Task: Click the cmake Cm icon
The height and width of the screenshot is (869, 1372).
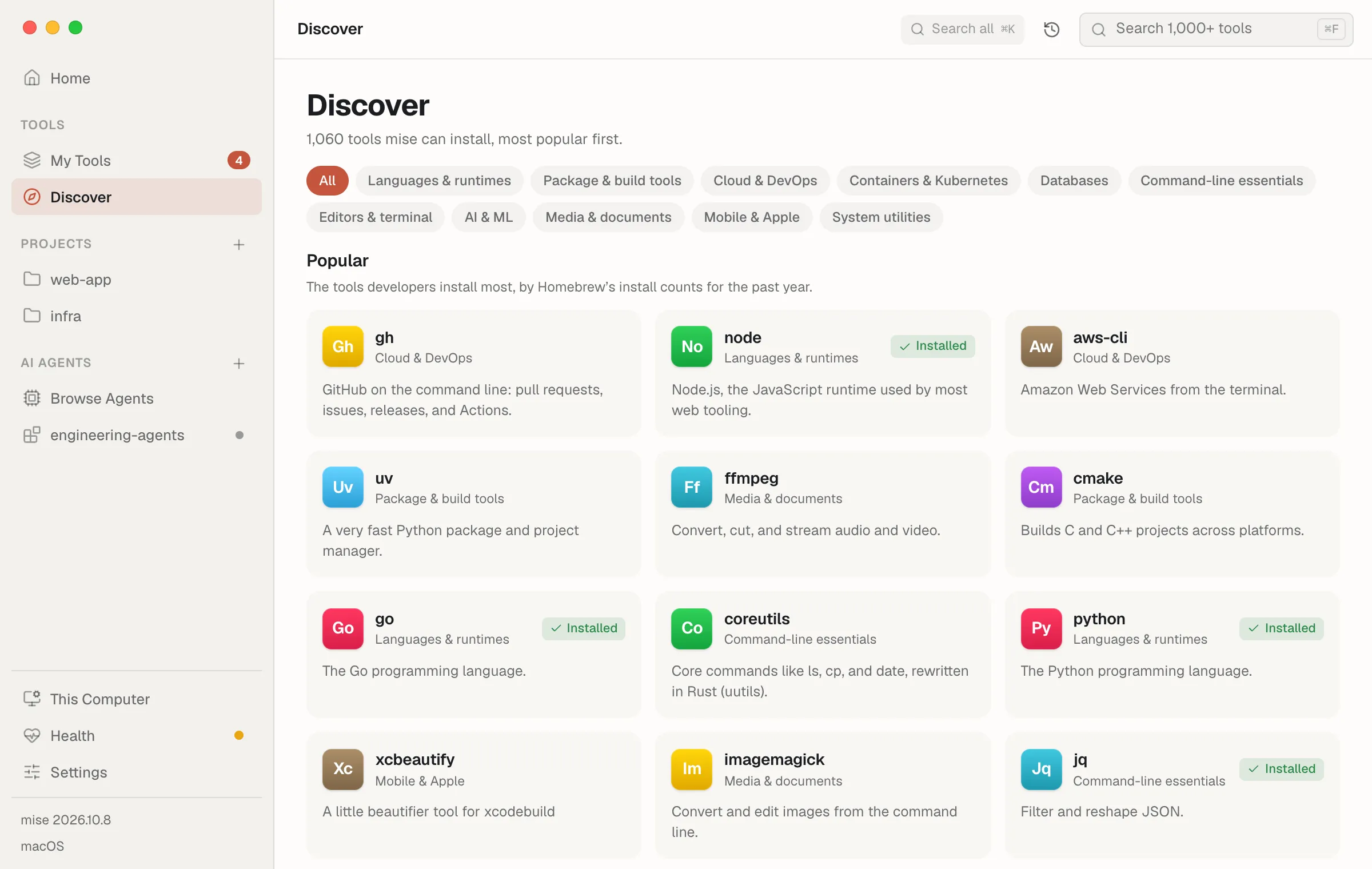Action: (x=1041, y=487)
